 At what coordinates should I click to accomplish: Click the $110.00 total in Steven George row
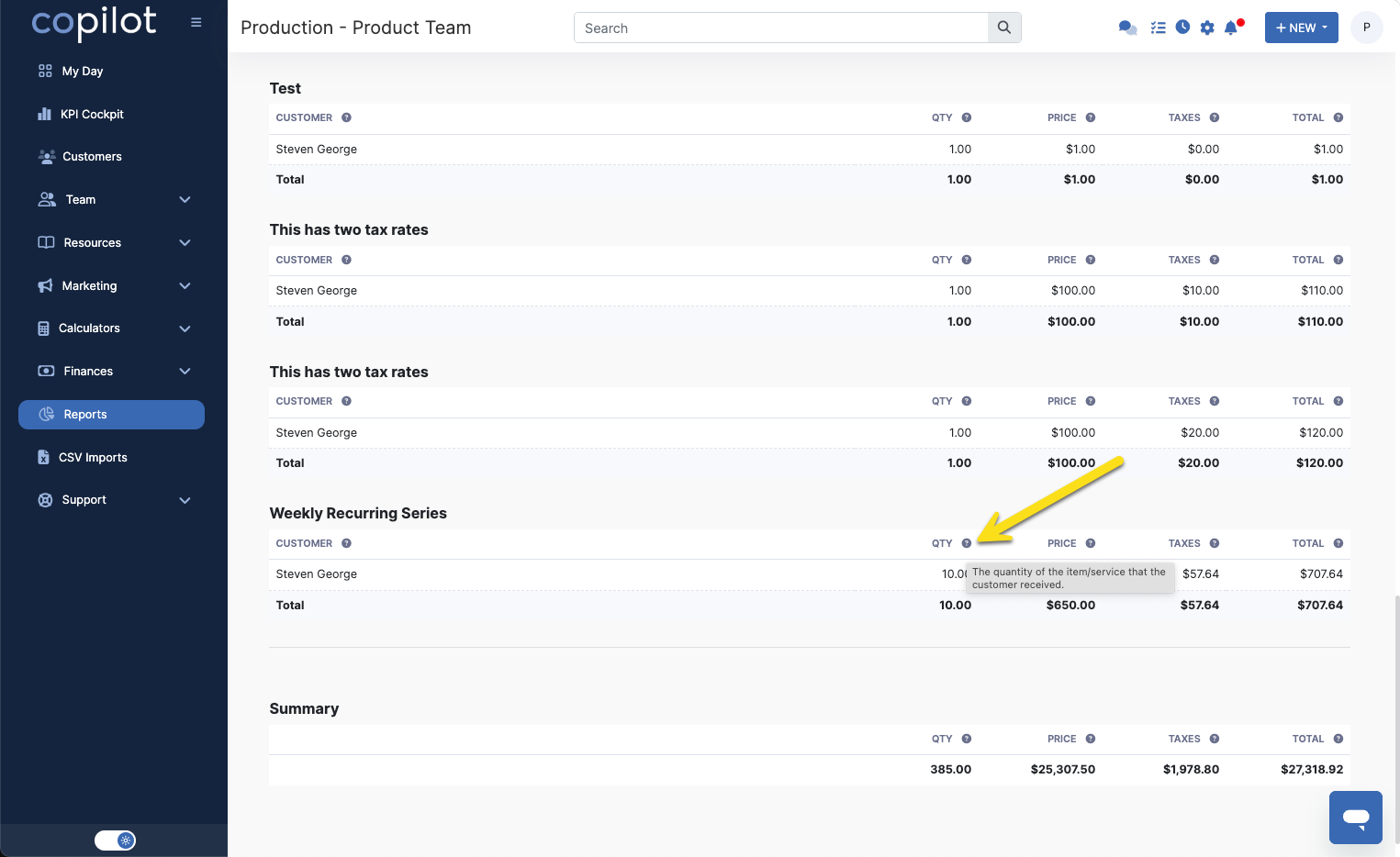(1321, 290)
